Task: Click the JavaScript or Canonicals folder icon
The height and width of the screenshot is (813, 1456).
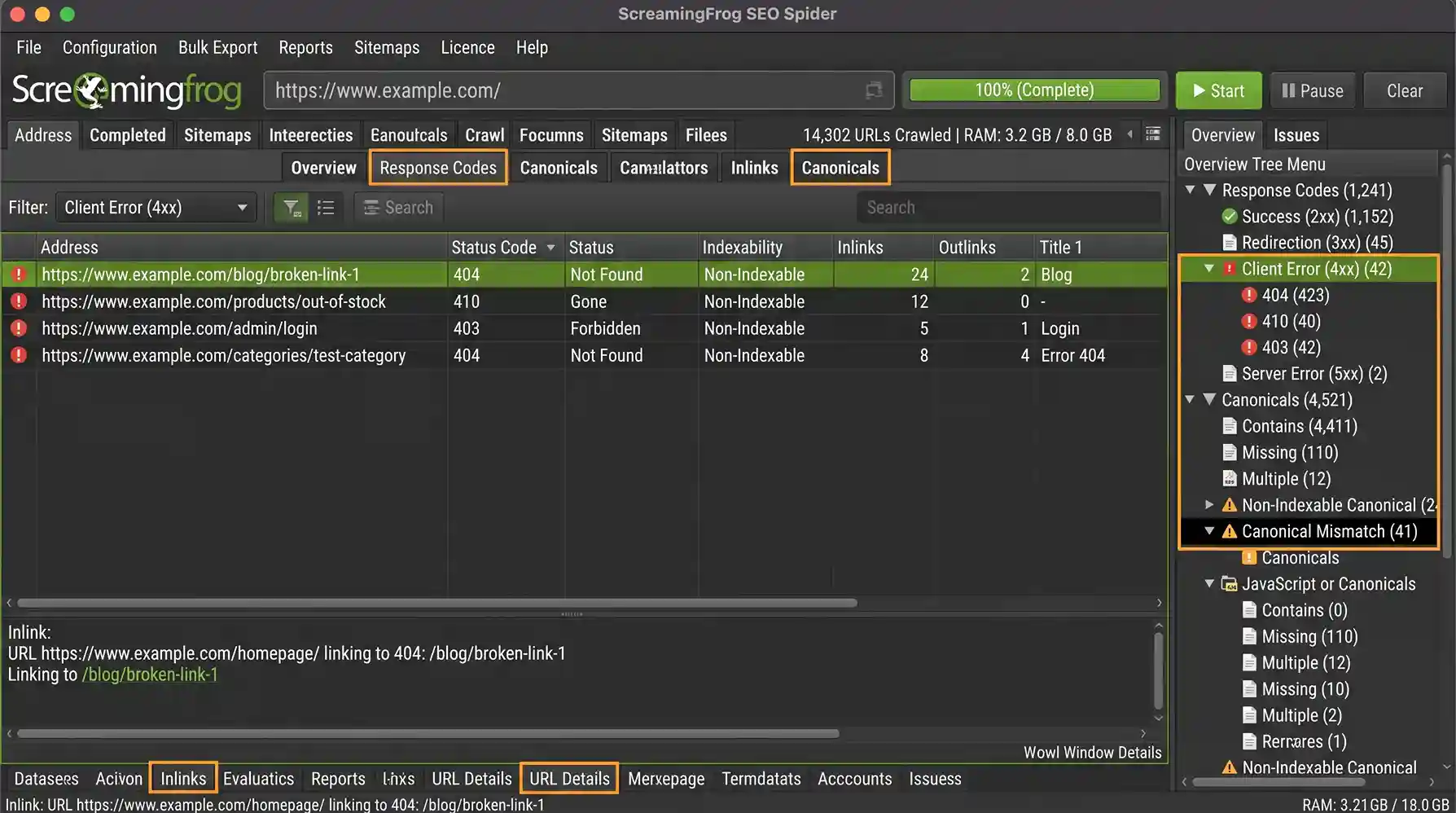Action: (1230, 584)
